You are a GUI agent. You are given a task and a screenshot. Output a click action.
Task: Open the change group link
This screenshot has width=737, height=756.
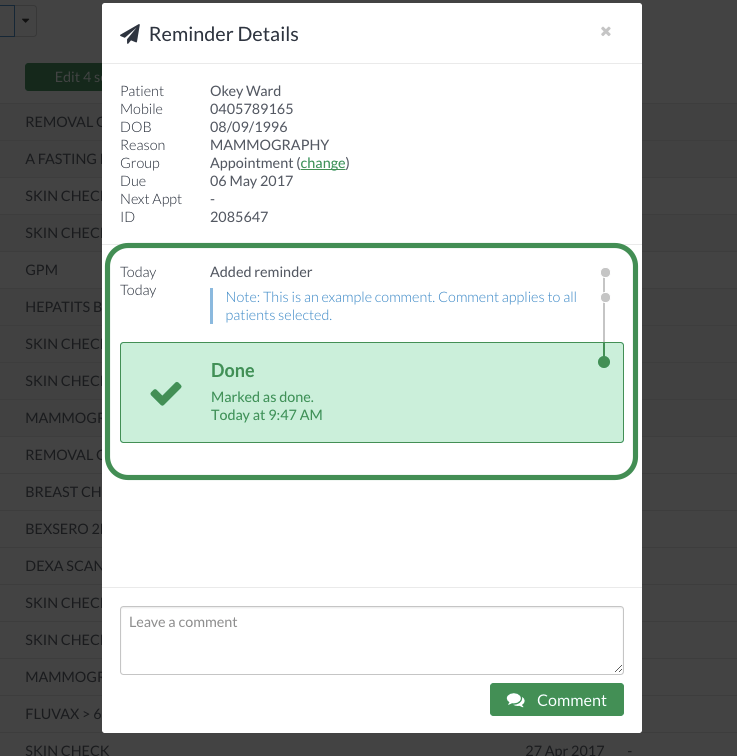pyautogui.click(x=323, y=163)
